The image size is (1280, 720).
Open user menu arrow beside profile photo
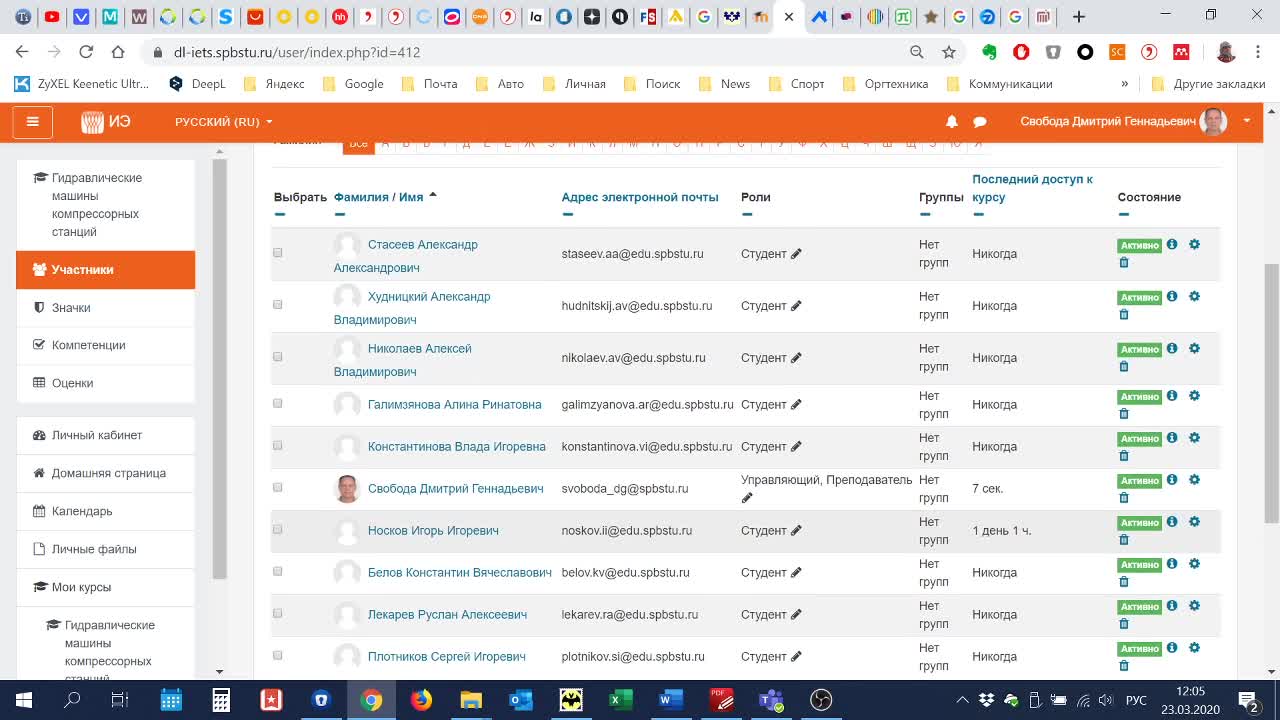[x=1246, y=121]
